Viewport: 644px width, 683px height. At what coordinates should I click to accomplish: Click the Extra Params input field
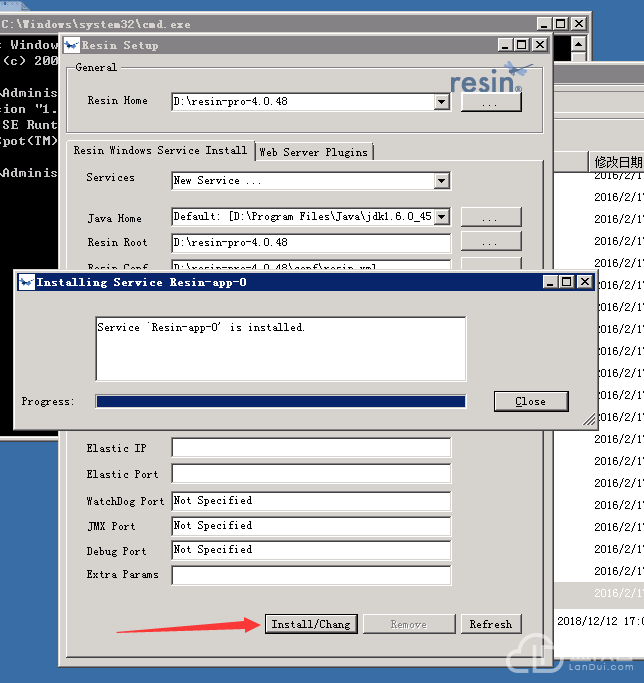point(311,575)
